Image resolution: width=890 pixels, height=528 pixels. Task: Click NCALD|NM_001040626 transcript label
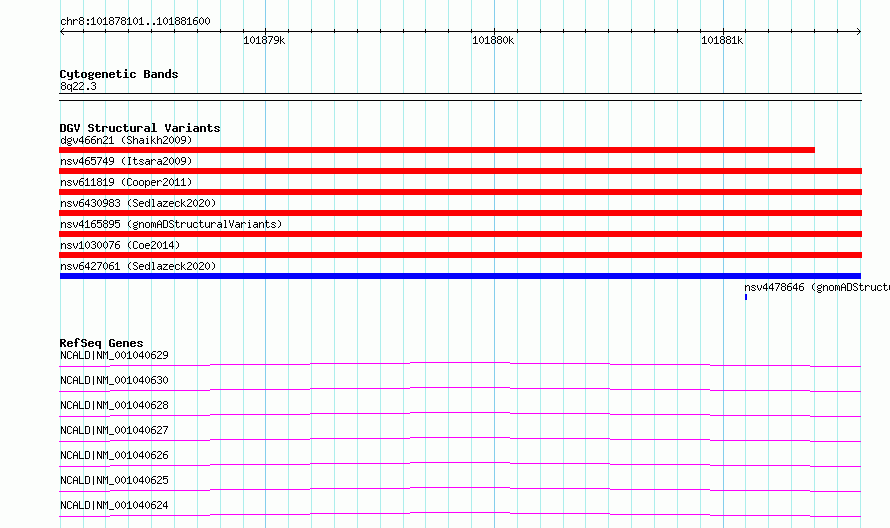point(114,455)
